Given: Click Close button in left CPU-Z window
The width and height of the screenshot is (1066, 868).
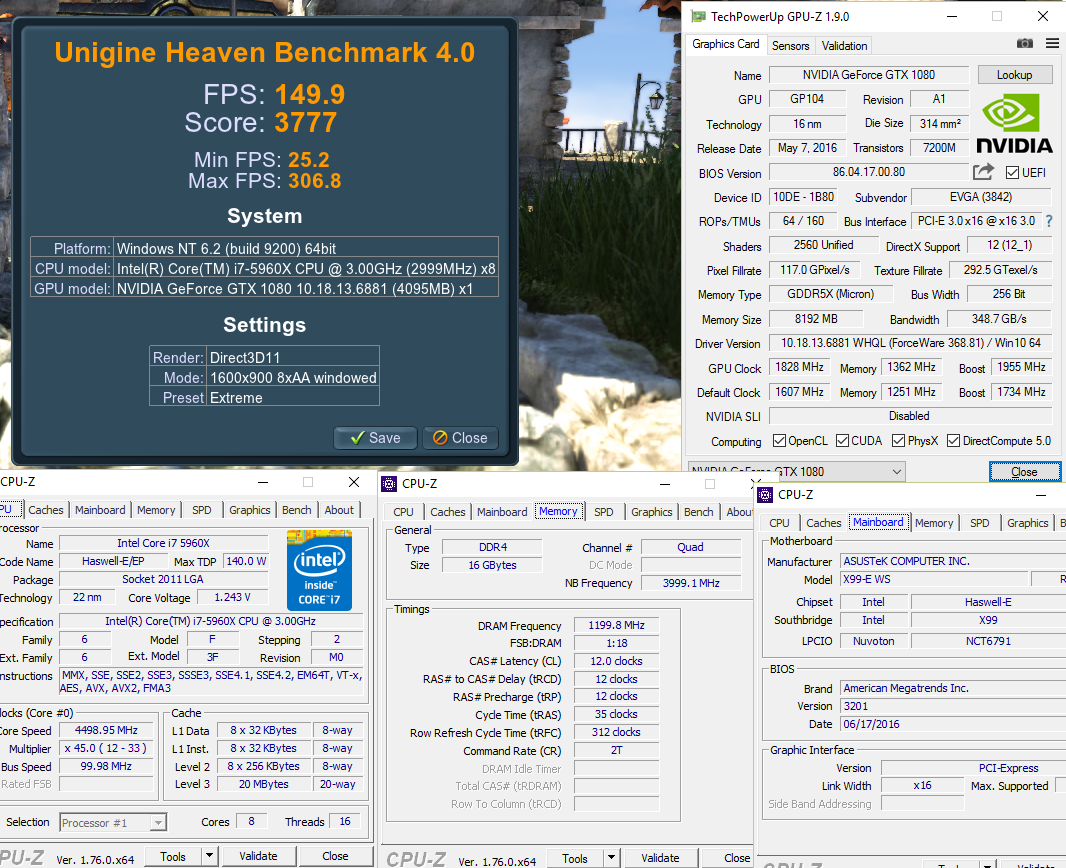Looking at the screenshot, I should pyautogui.click(x=335, y=856).
